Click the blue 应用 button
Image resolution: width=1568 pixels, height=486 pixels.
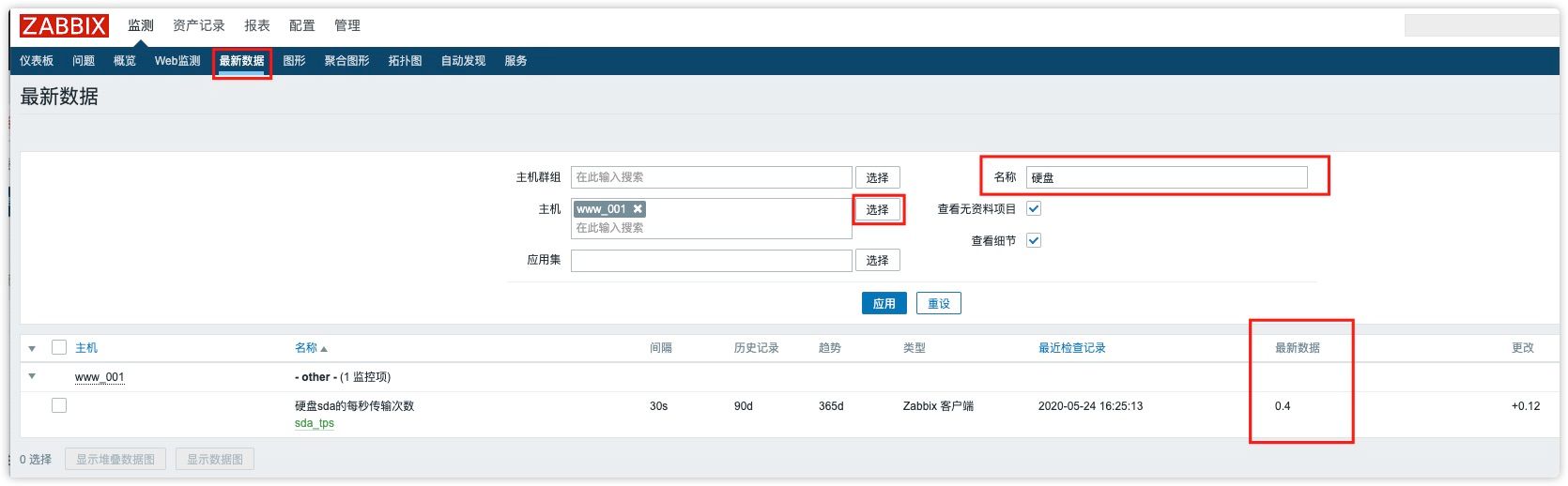(x=884, y=303)
